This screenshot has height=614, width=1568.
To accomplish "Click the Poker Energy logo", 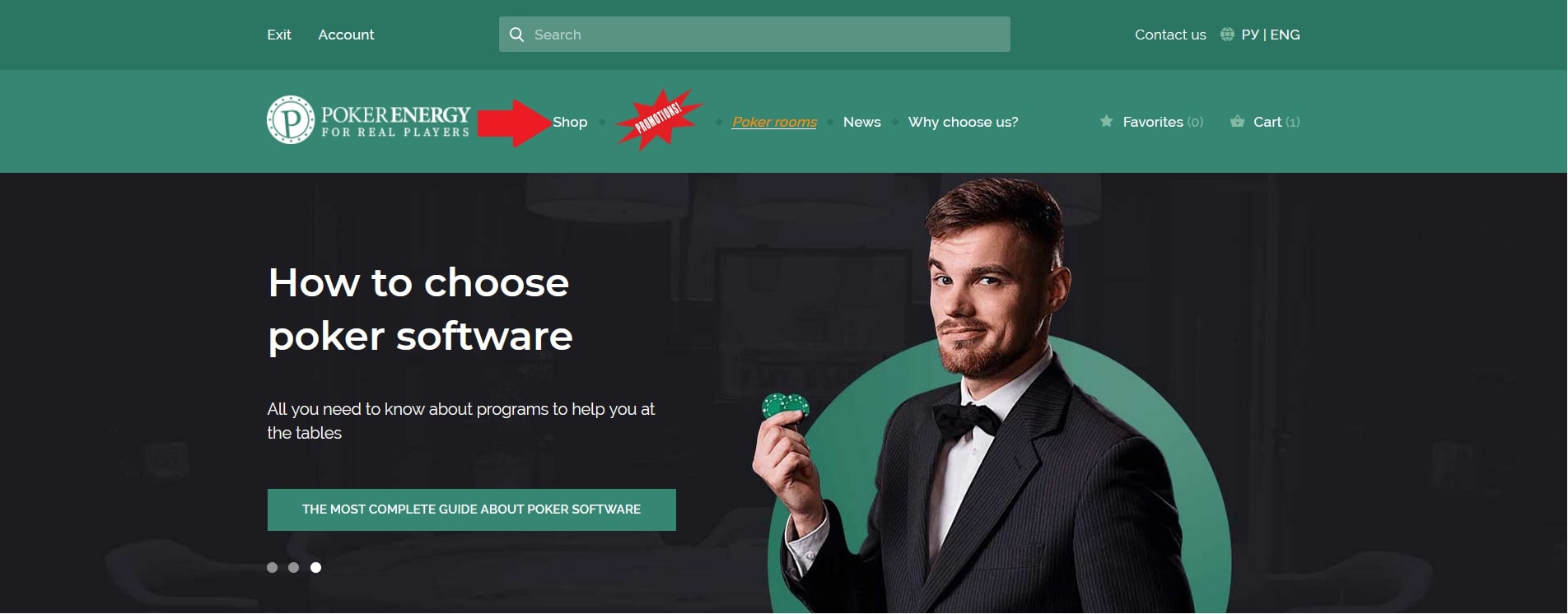I will [x=368, y=120].
